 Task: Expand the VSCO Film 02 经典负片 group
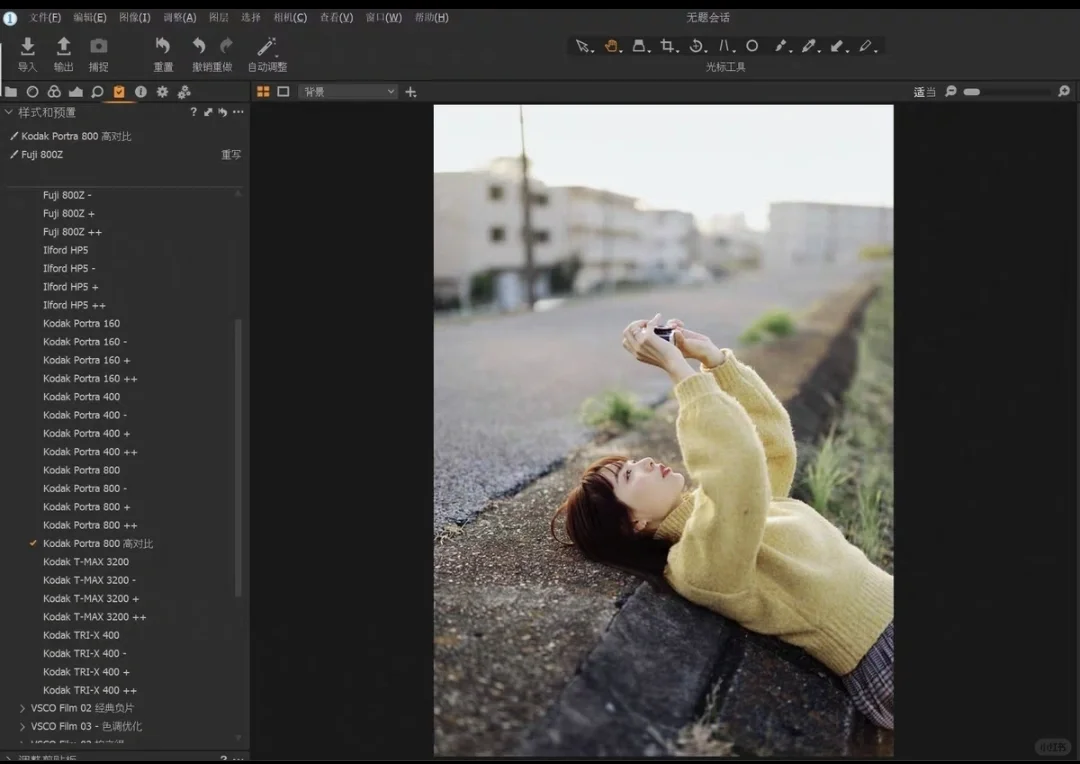(22, 707)
